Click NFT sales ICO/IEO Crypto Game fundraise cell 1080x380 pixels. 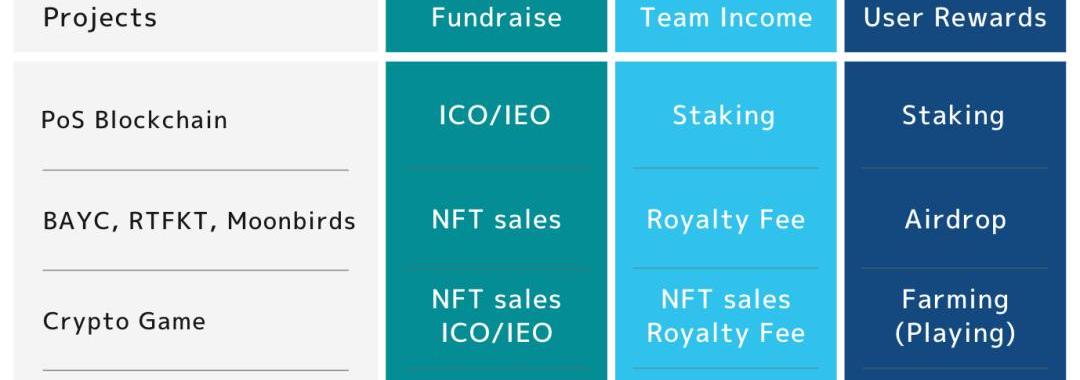[x=497, y=316]
